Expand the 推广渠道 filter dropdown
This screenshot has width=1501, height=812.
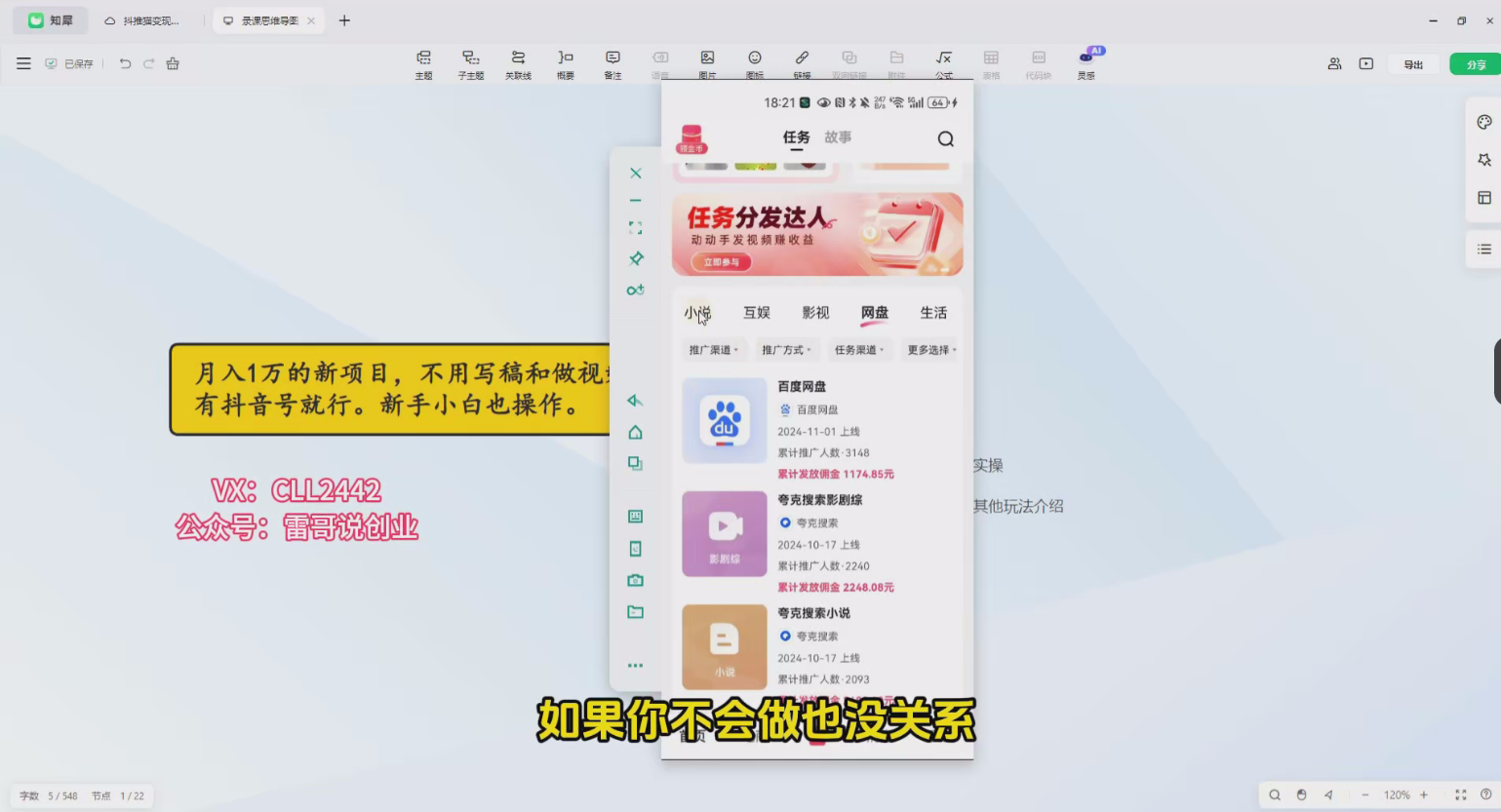[x=713, y=350]
